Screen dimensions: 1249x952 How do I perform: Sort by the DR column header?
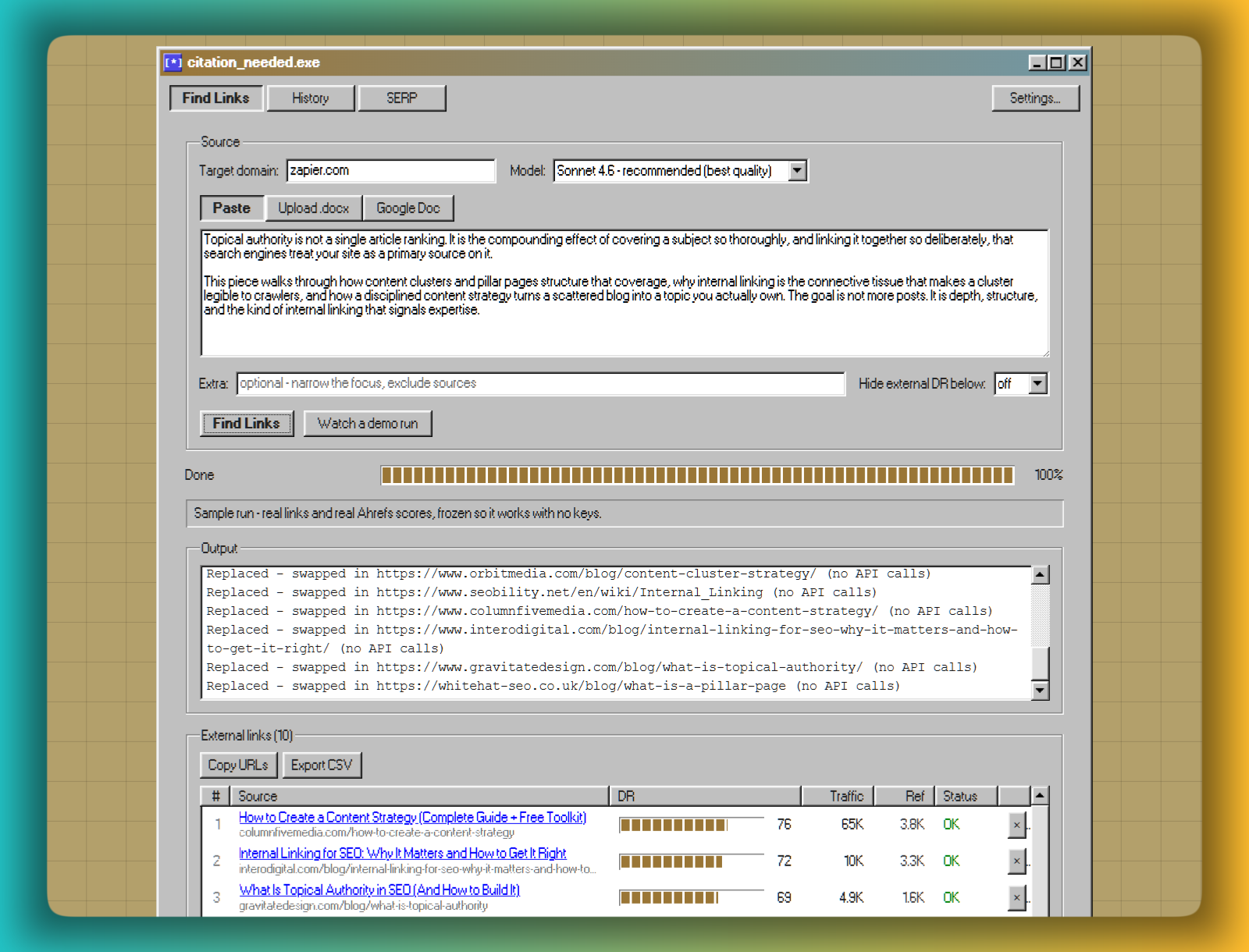click(x=706, y=797)
